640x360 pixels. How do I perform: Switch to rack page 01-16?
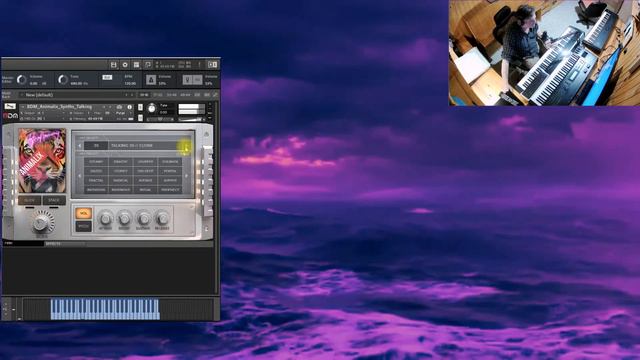144,95
